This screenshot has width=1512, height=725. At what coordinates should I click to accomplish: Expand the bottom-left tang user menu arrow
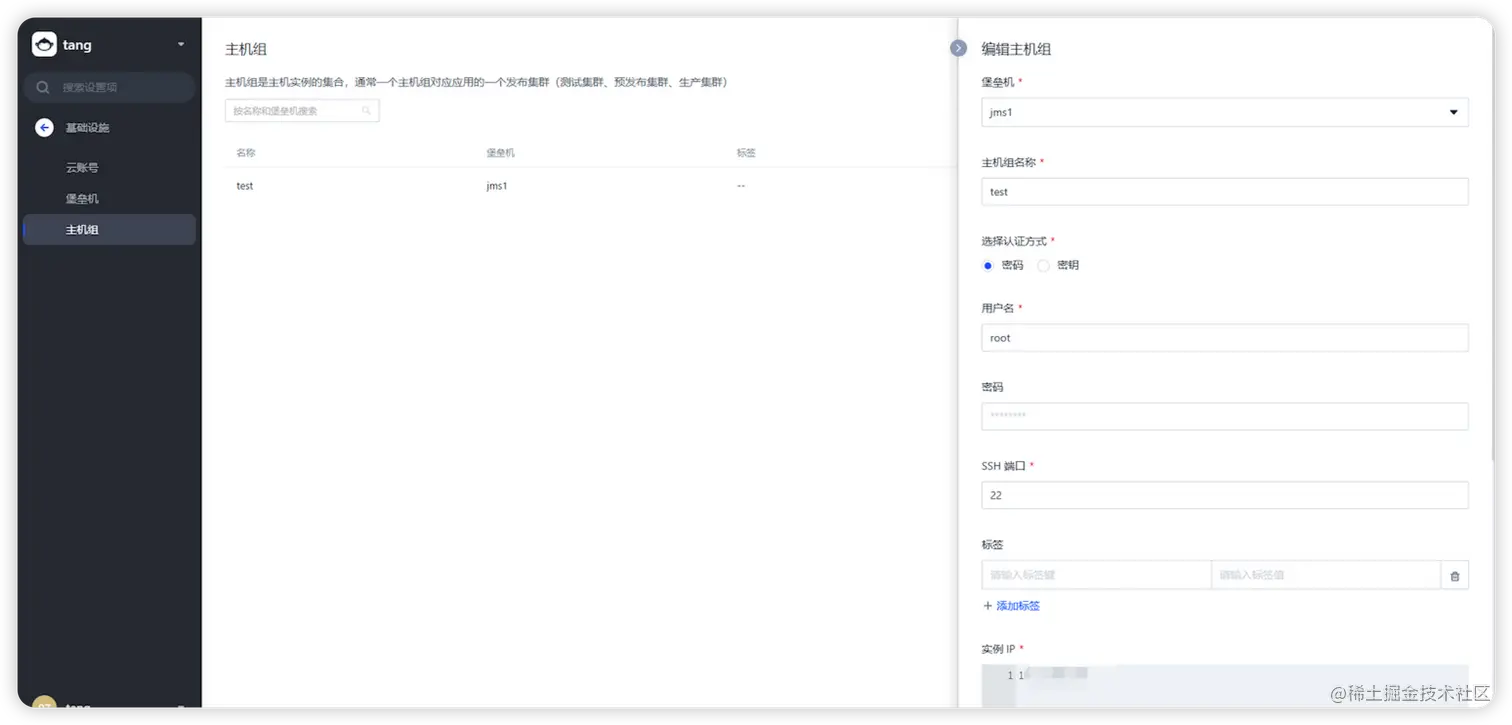click(180, 709)
